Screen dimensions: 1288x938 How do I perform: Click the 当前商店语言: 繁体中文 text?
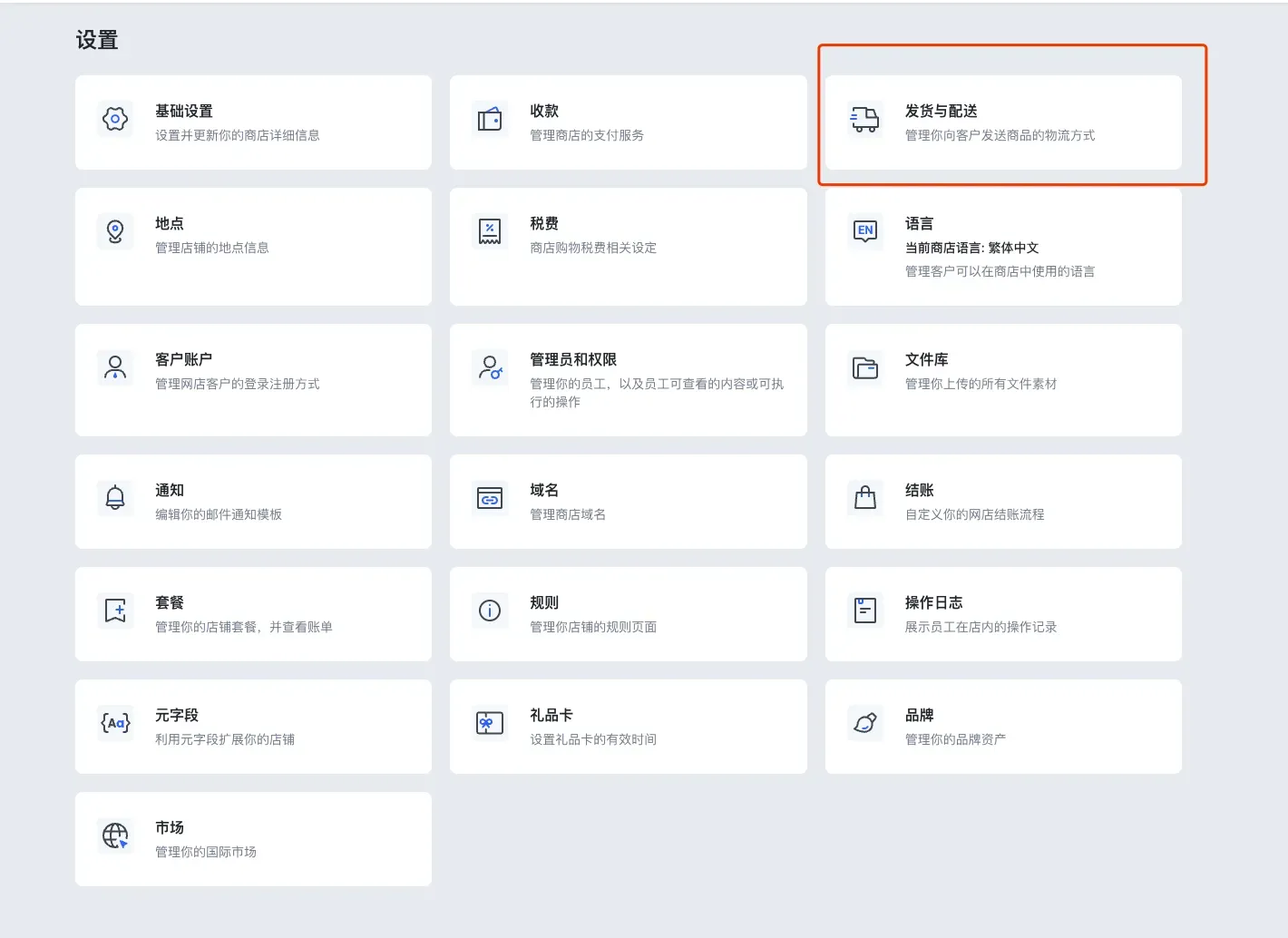click(x=971, y=248)
